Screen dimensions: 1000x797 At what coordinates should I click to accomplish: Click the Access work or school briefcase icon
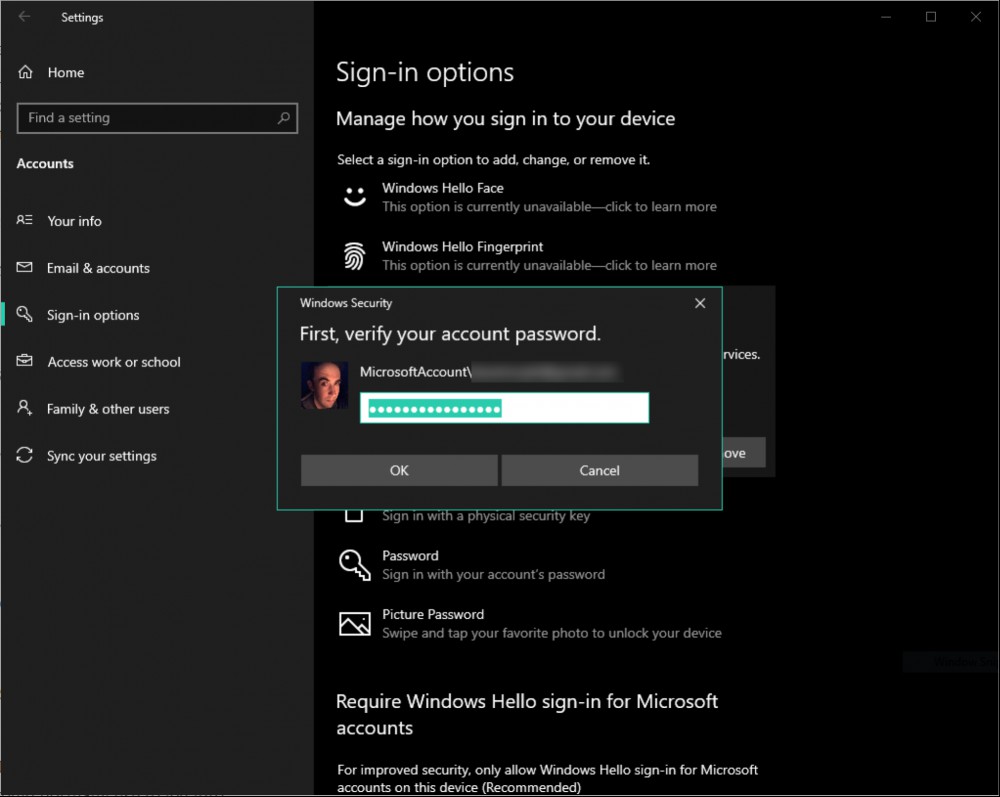[24, 361]
